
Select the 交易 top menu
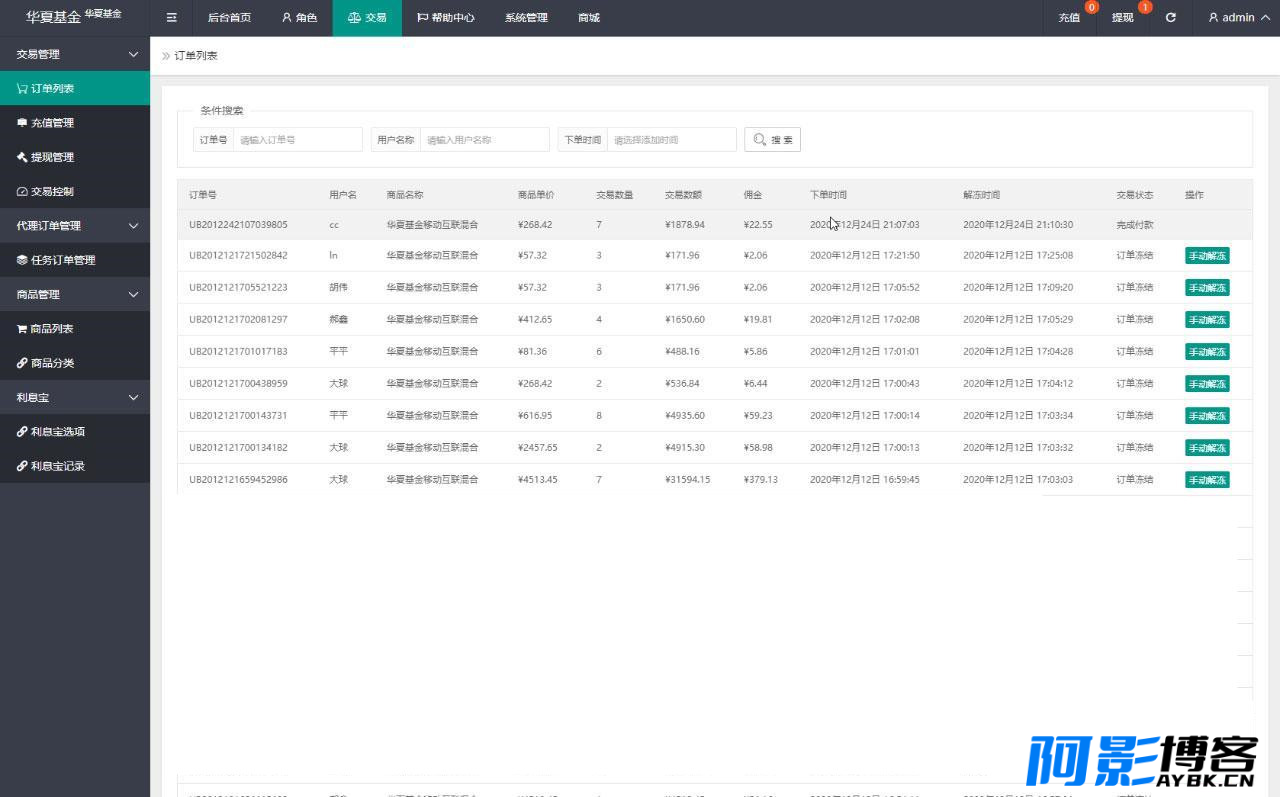(x=367, y=18)
